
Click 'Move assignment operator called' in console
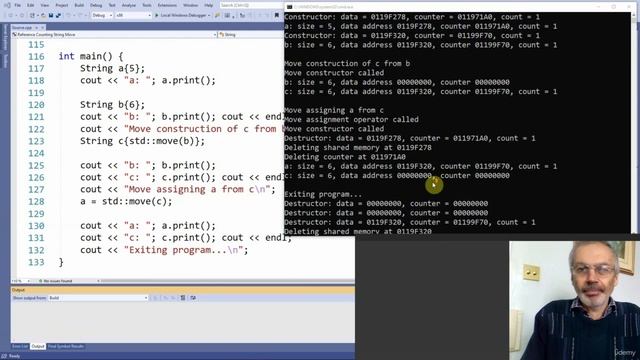point(351,120)
